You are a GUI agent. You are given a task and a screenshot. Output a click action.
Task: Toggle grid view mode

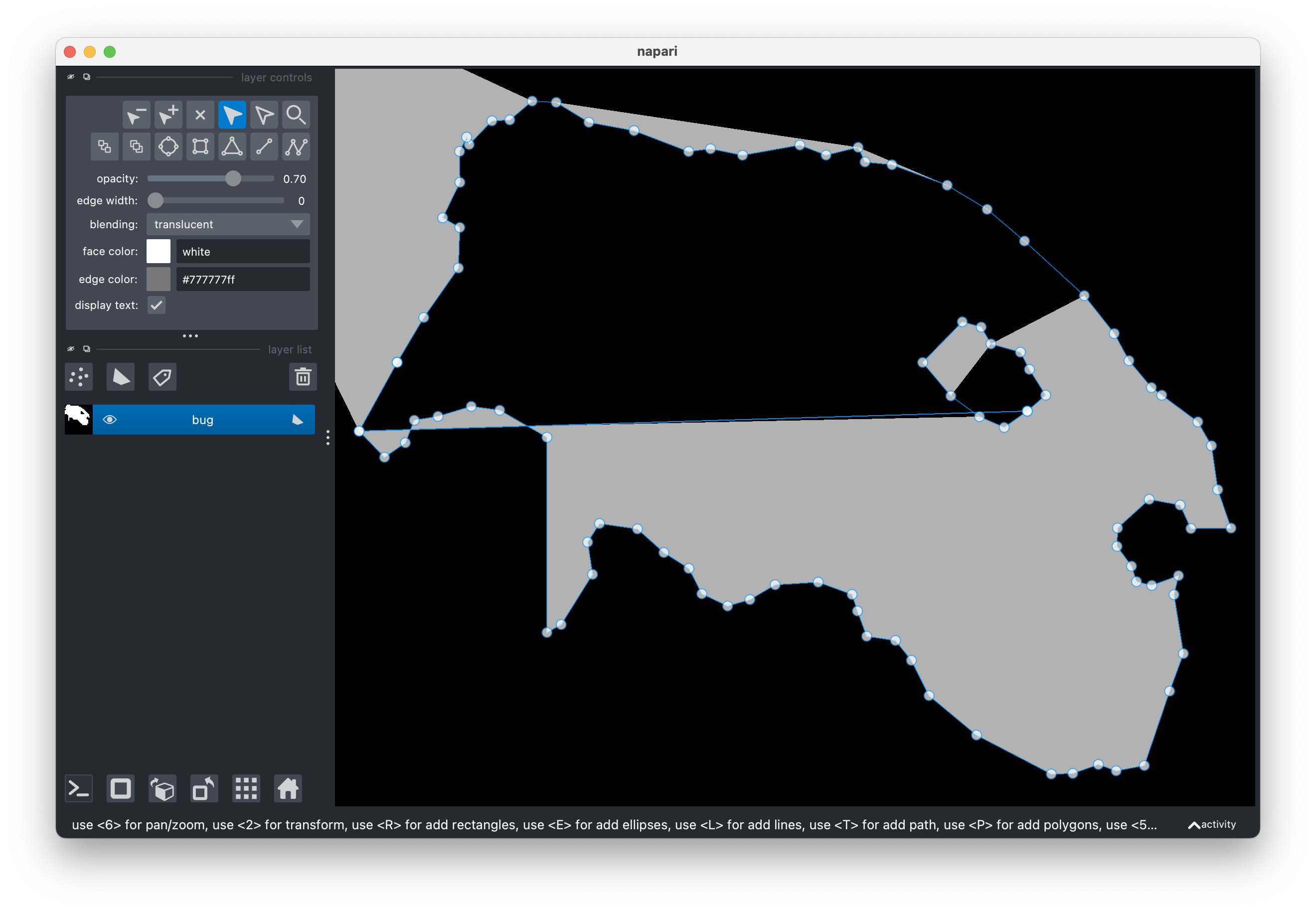pos(246,788)
